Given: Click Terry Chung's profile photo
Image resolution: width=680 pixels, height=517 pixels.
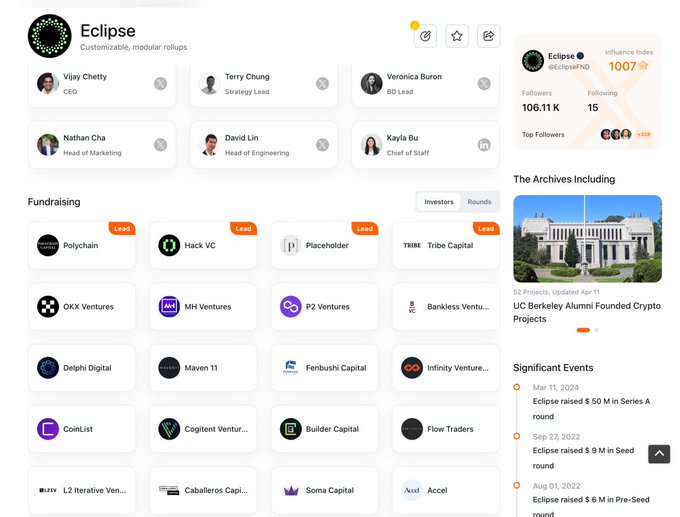Looking at the screenshot, I should 209,83.
